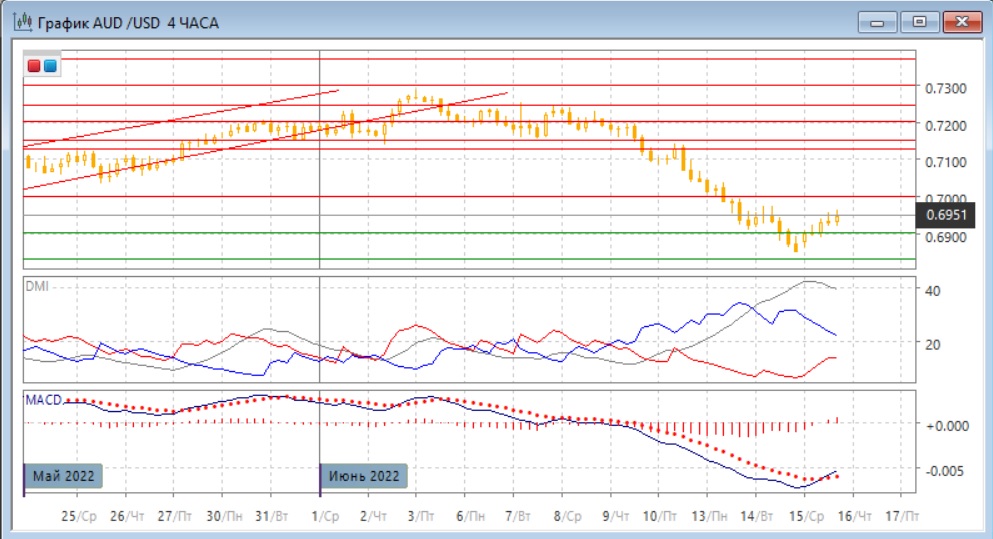Click the DMI indicator label
The height and width of the screenshot is (539, 993).
(x=36, y=286)
